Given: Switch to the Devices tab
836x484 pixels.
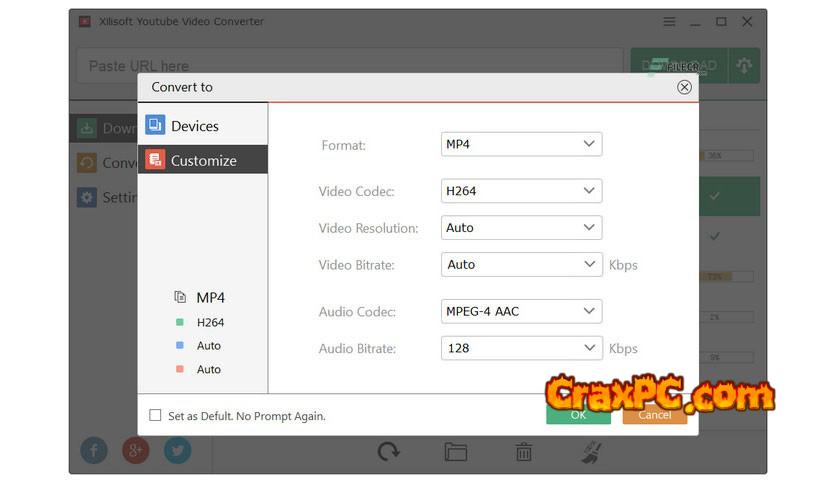Looking at the screenshot, I should [x=203, y=126].
